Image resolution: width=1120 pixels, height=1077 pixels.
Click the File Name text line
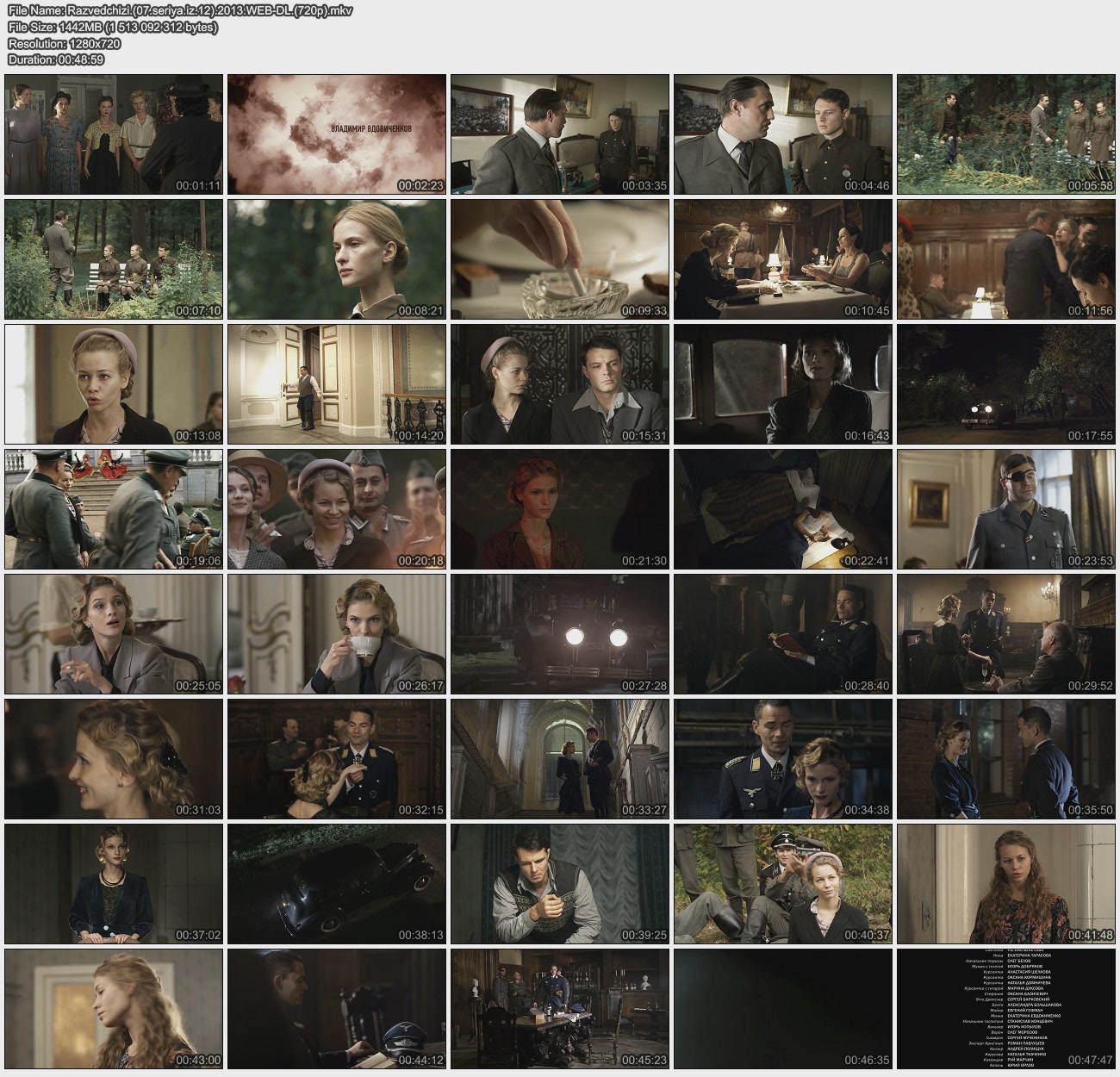[180, 11]
